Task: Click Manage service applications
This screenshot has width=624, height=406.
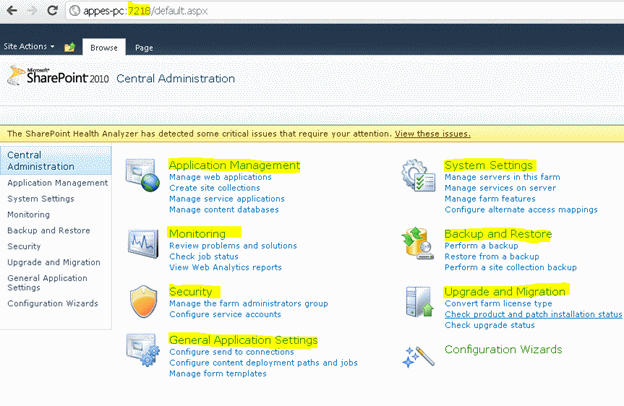Action: [x=227, y=199]
